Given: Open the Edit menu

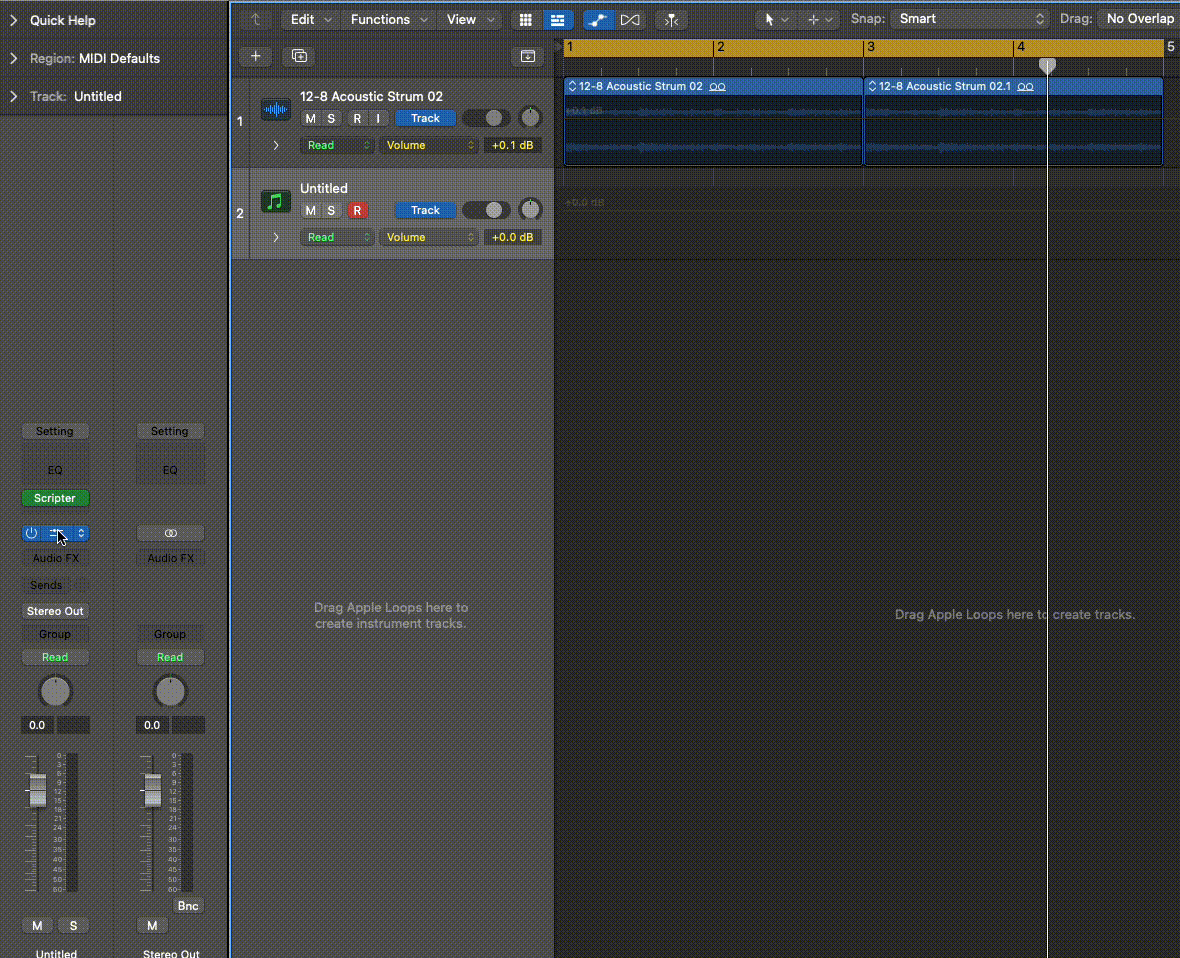Looking at the screenshot, I should tap(310, 20).
